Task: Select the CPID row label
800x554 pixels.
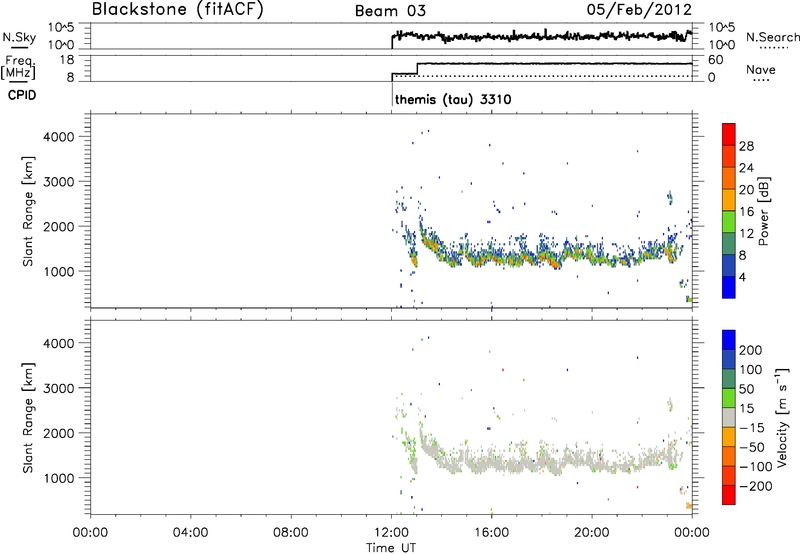Action: pos(22,95)
